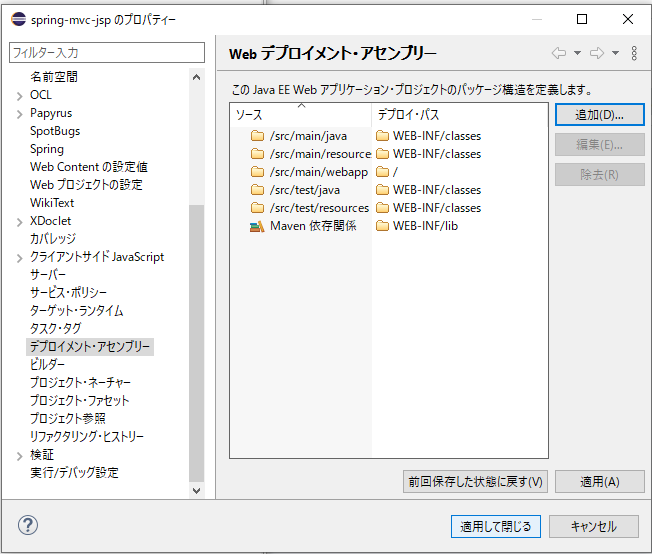This screenshot has height=554, width=652.
Task: Open プロジェクト参照 page
Action: tap(68, 418)
